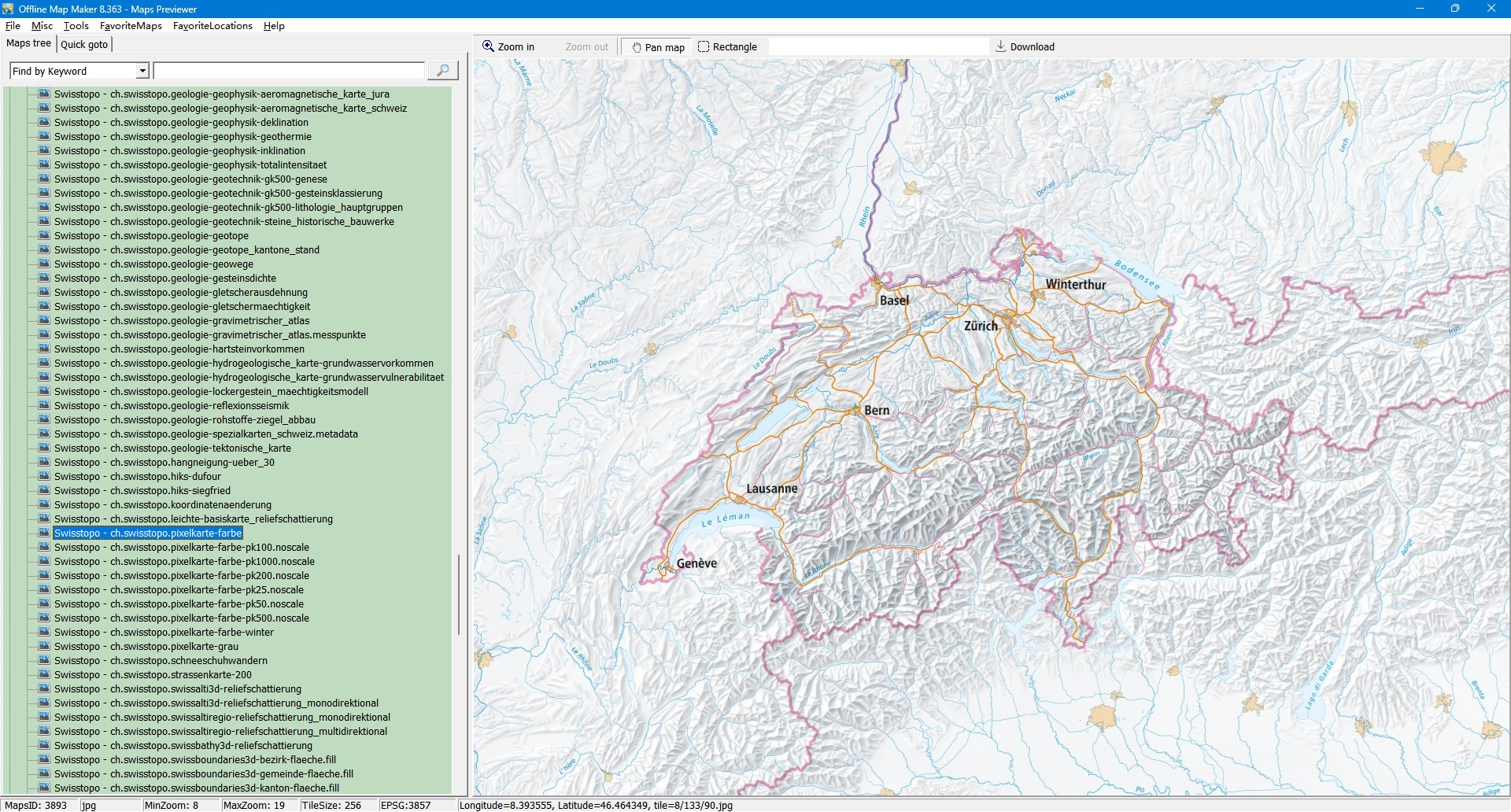Click map icon beside pixelkarte-farbe-winter entry
This screenshot has width=1511, height=812.
pos(44,632)
